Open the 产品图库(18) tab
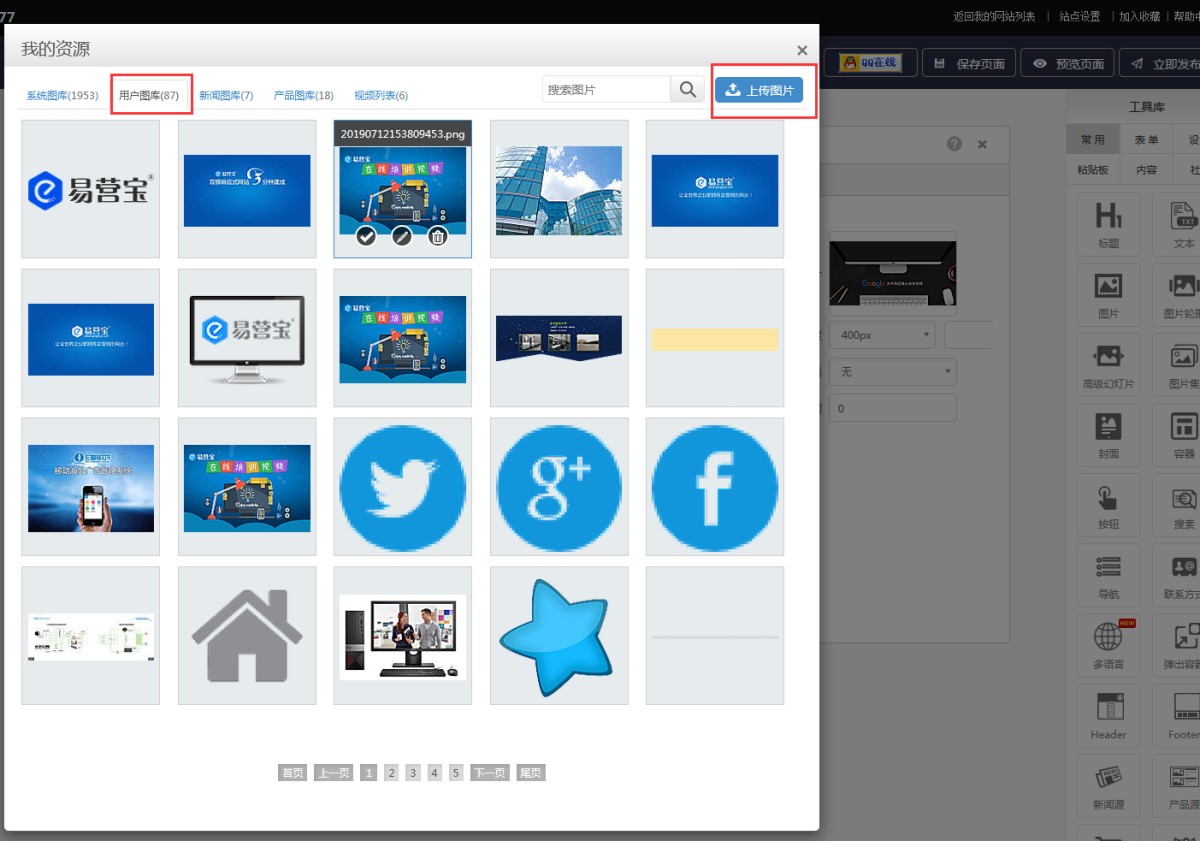1200x841 pixels. tap(303, 96)
